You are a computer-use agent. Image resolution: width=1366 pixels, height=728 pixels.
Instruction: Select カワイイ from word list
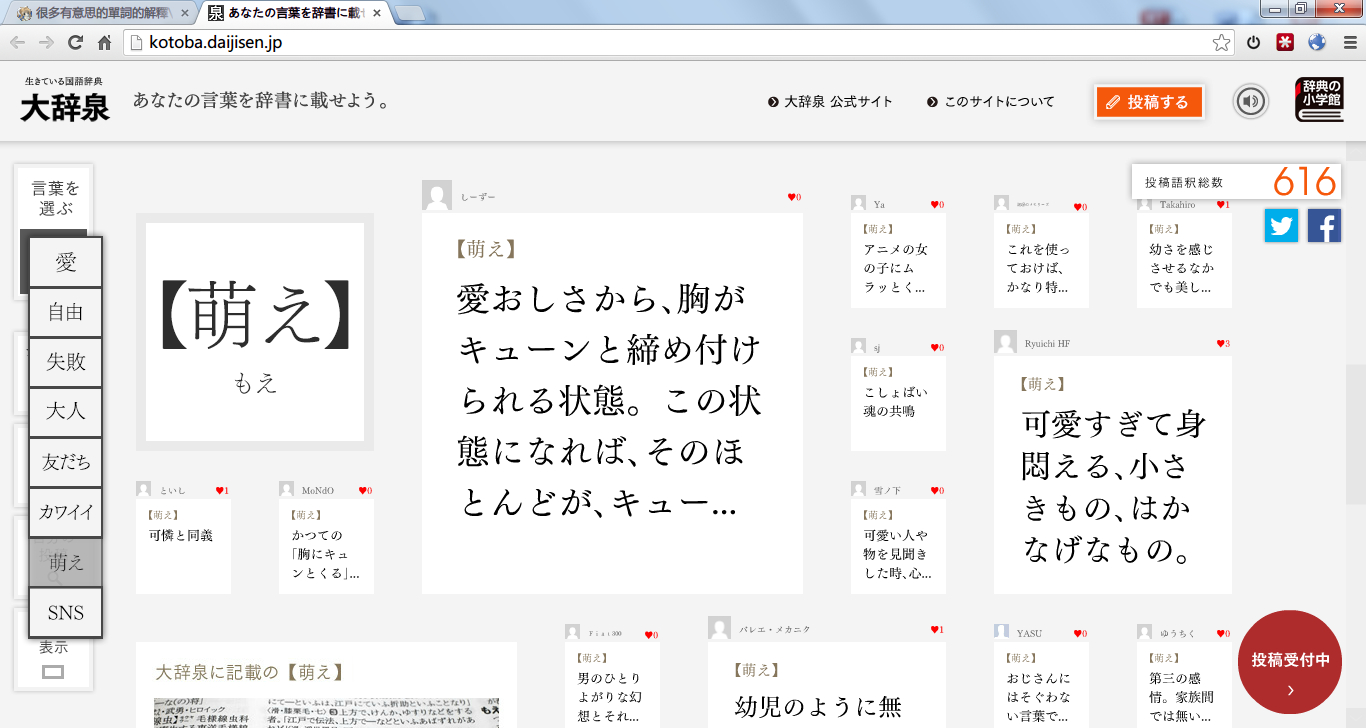66,512
